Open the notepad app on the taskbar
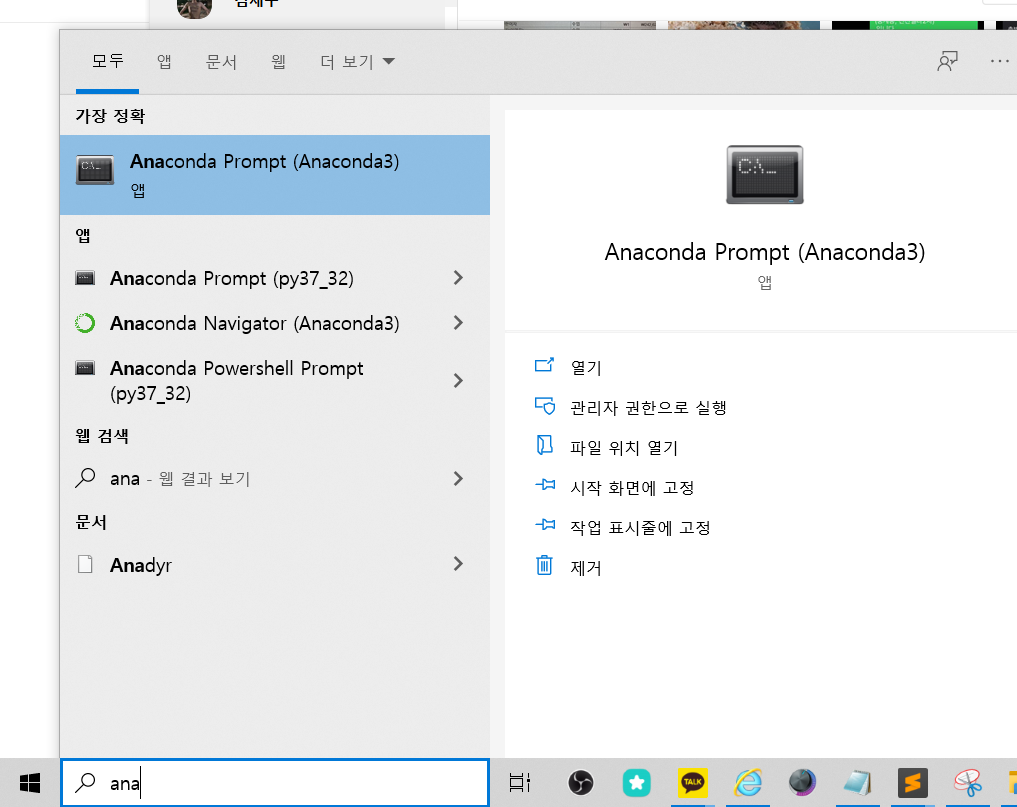 [857, 782]
